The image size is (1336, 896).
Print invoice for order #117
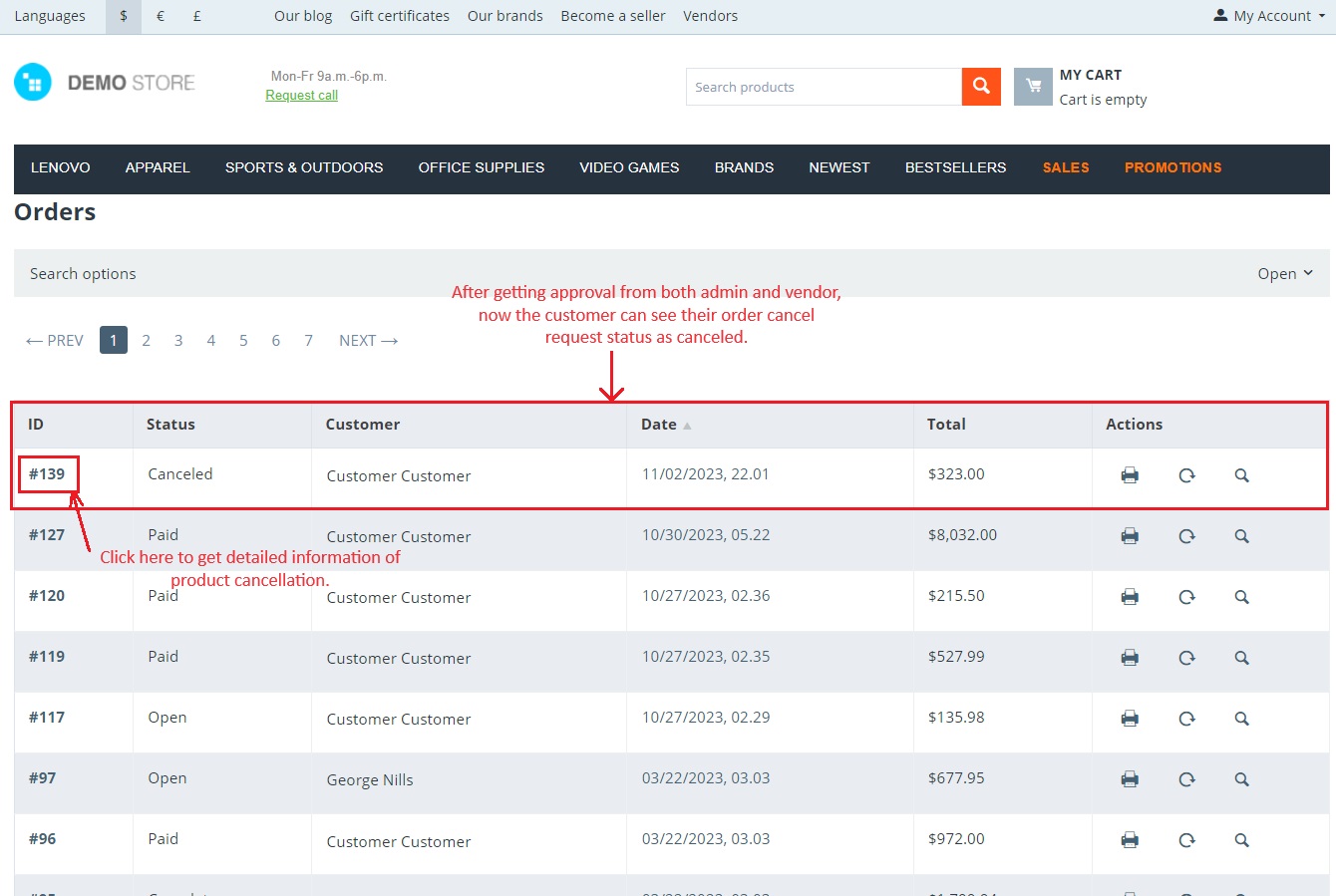pos(1130,719)
